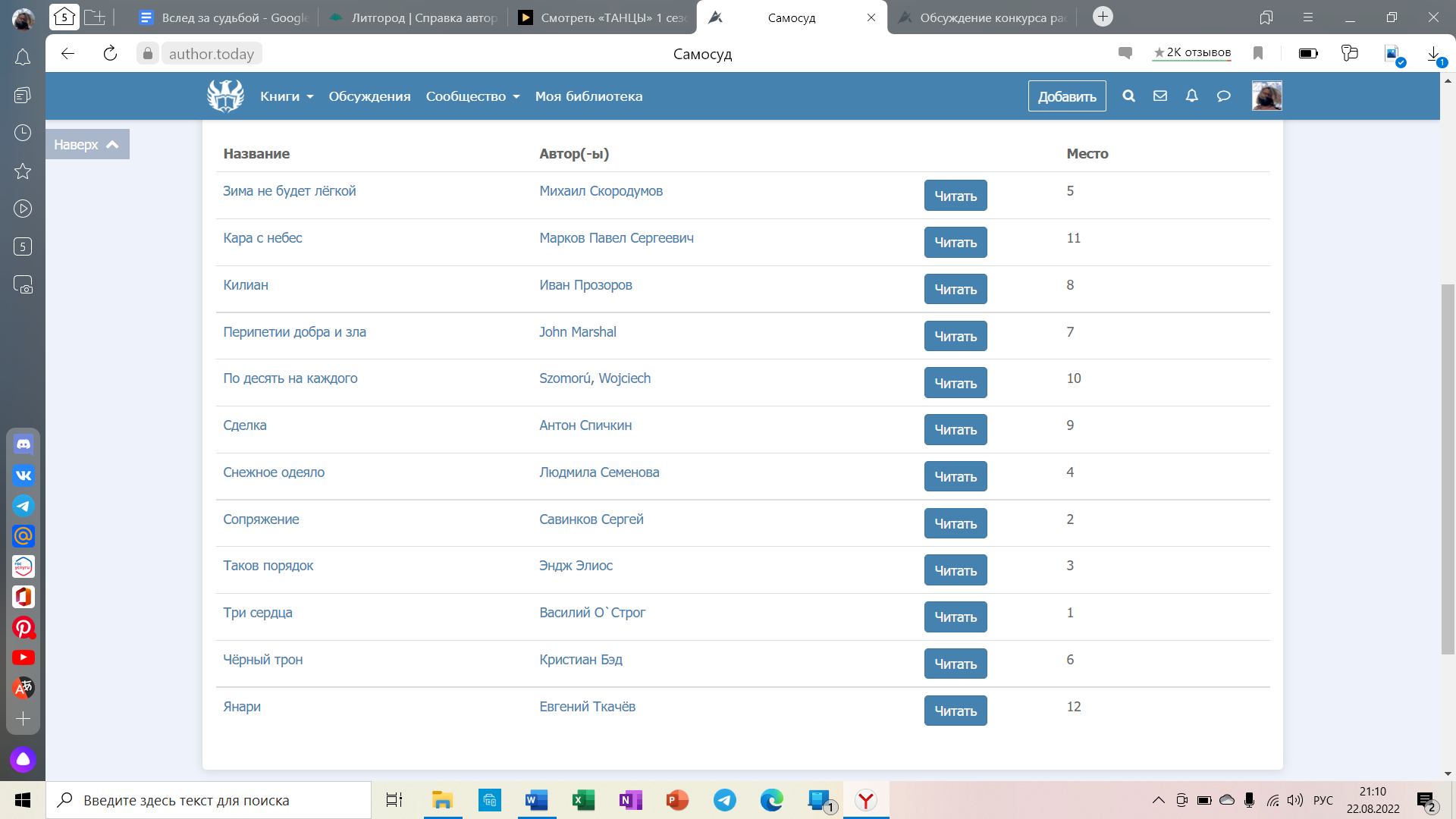Open the comments speech bubble icon in header
Screen dimensions: 1456x819
[x=1223, y=96]
